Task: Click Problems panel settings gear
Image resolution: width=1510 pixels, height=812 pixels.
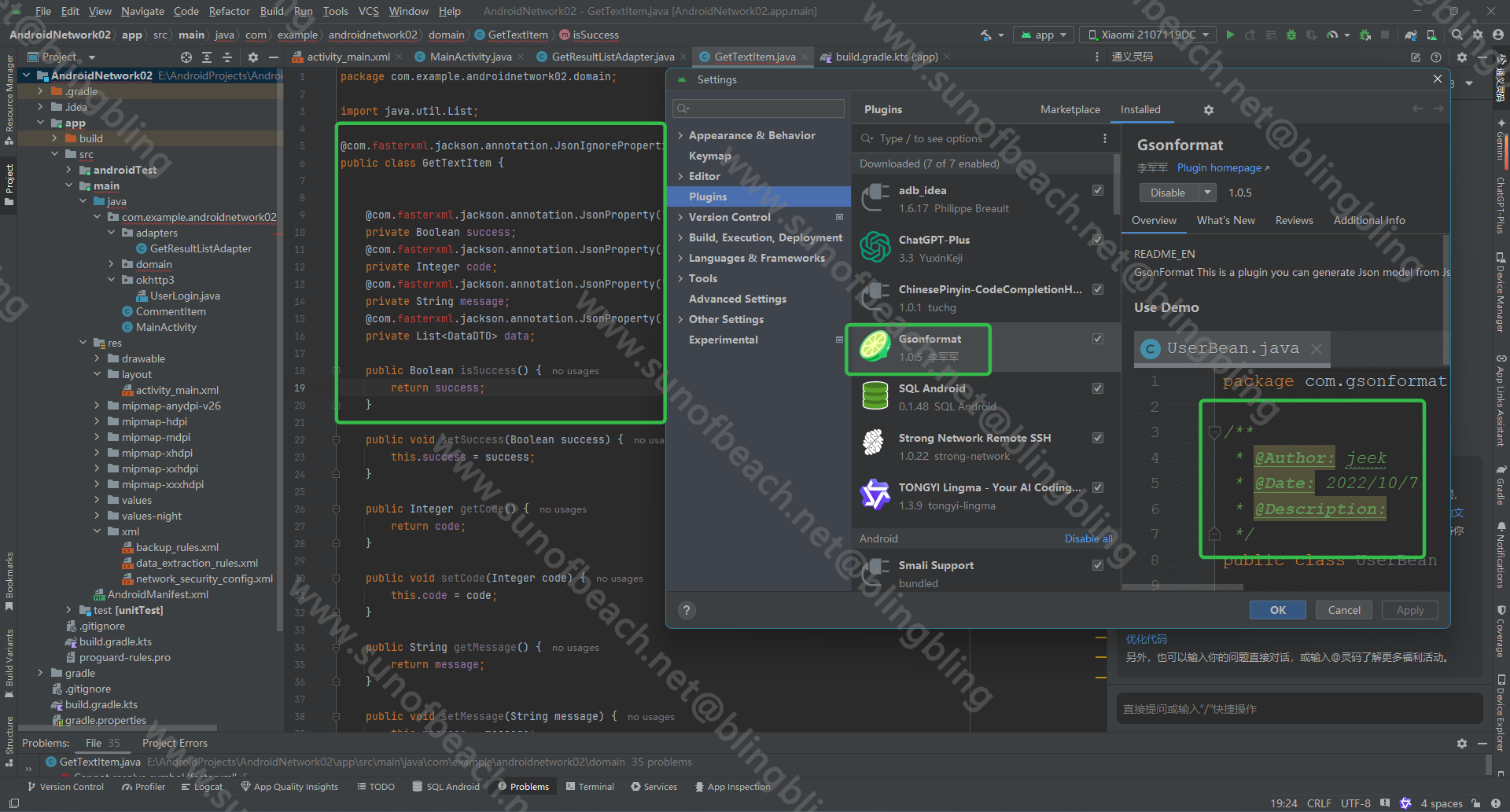Action: click(1461, 743)
